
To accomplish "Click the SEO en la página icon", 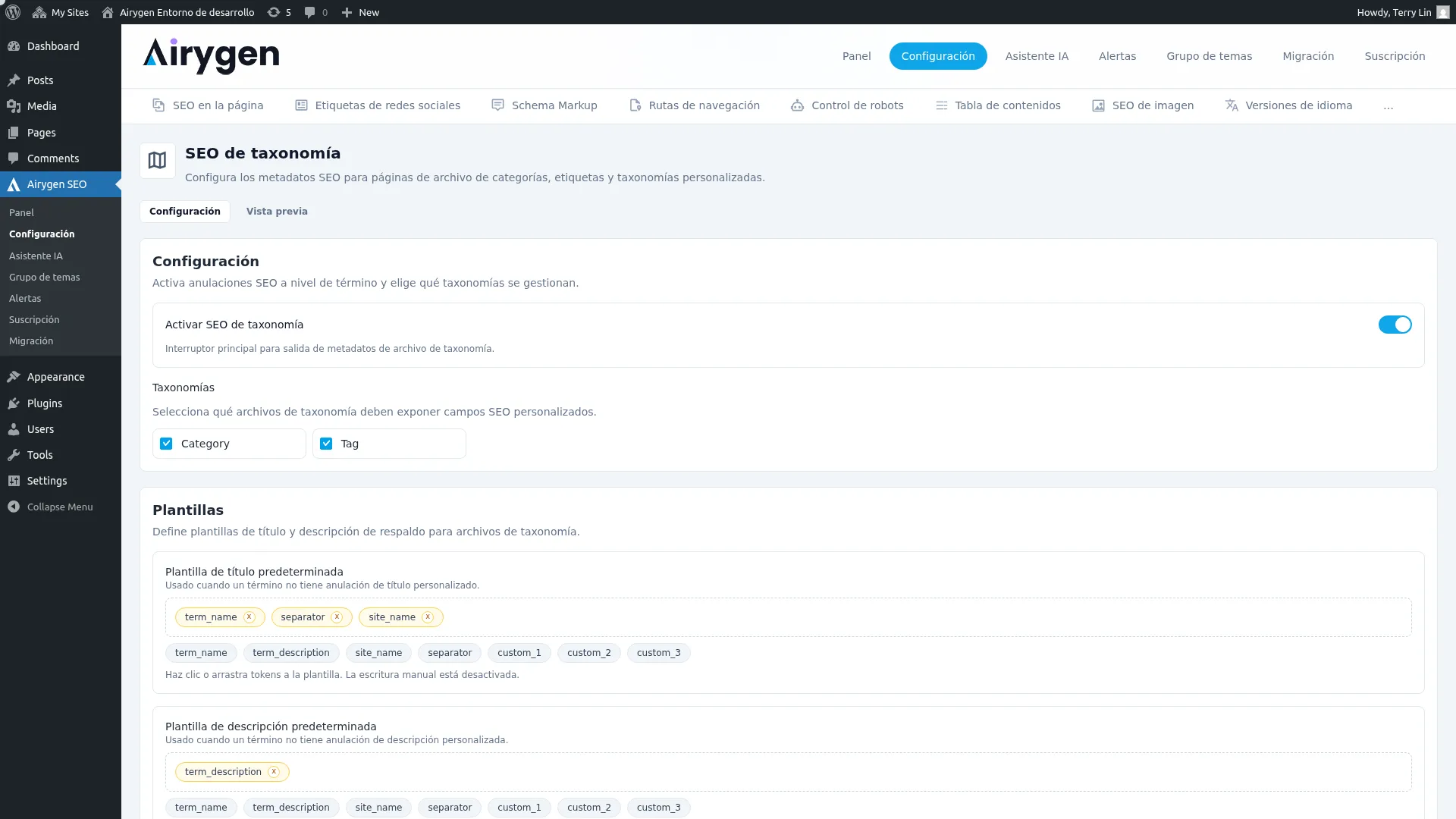I will point(158,105).
